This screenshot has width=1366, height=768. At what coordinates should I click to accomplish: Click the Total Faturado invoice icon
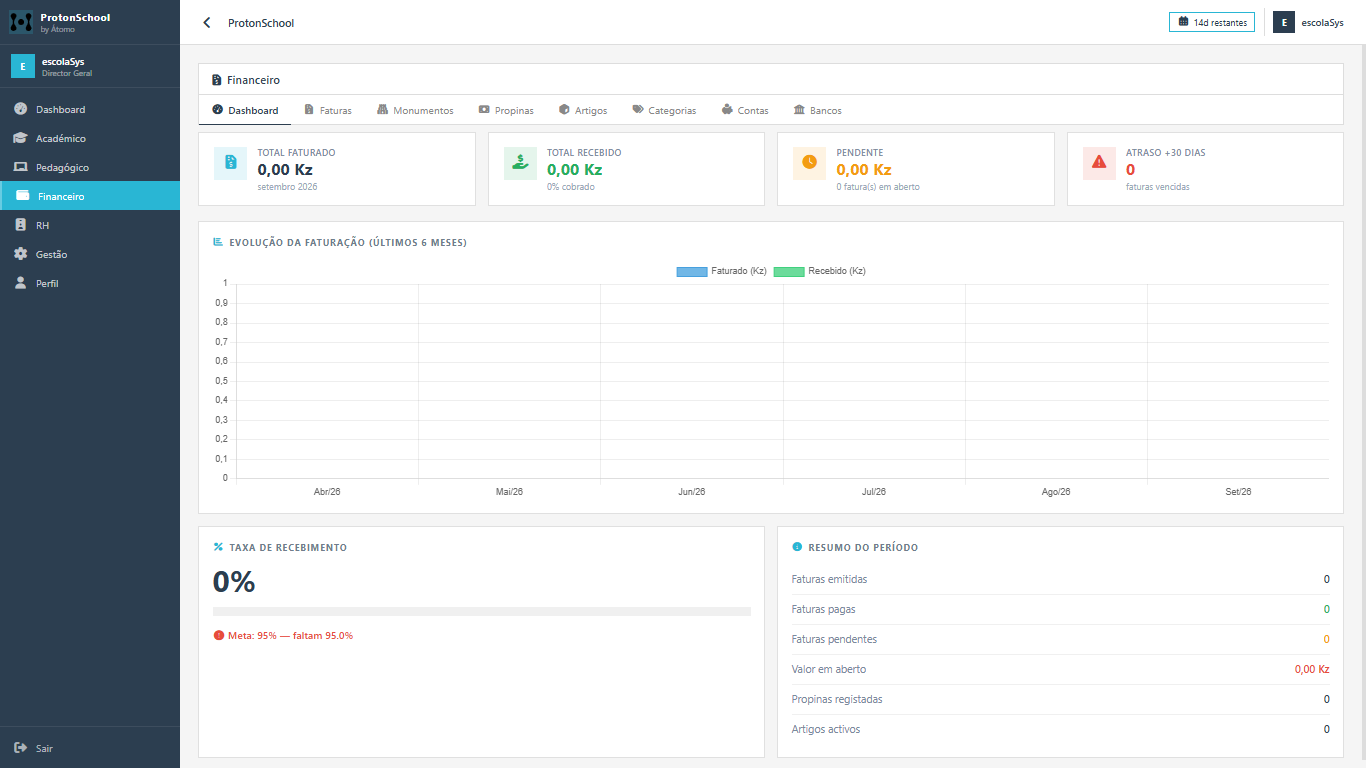click(230, 163)
